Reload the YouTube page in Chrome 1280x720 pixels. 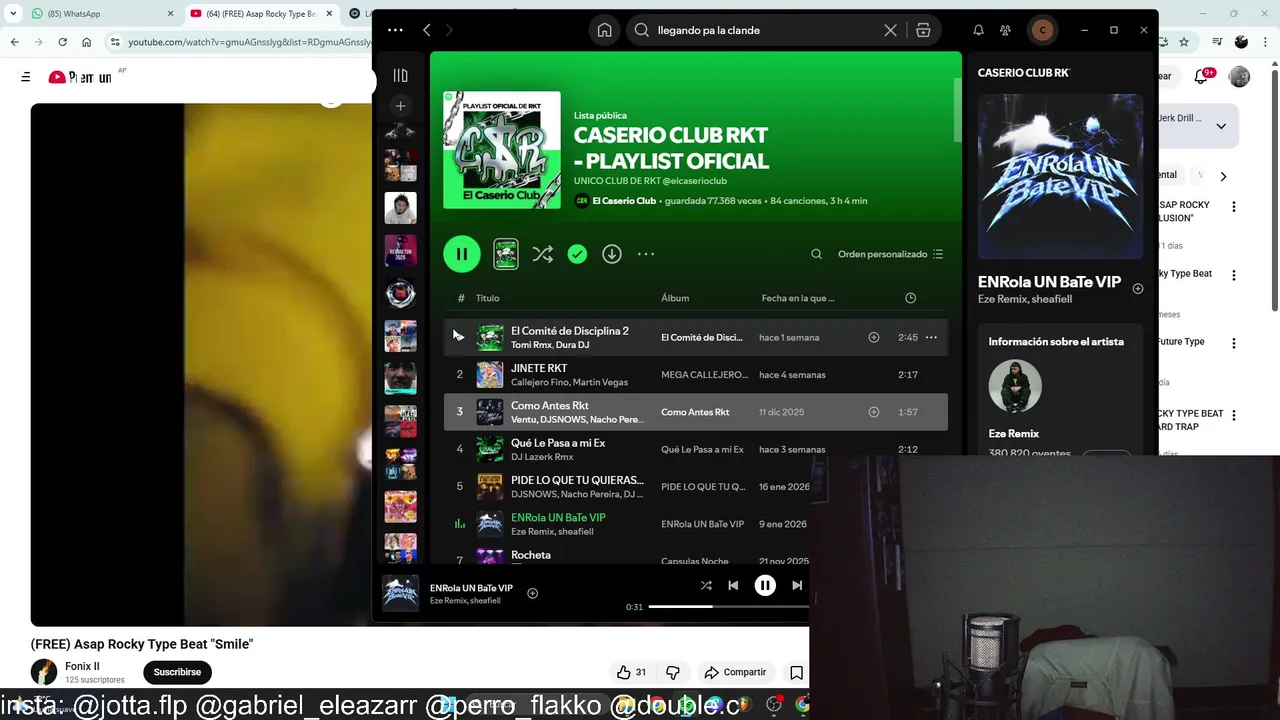tap(62, 42)
